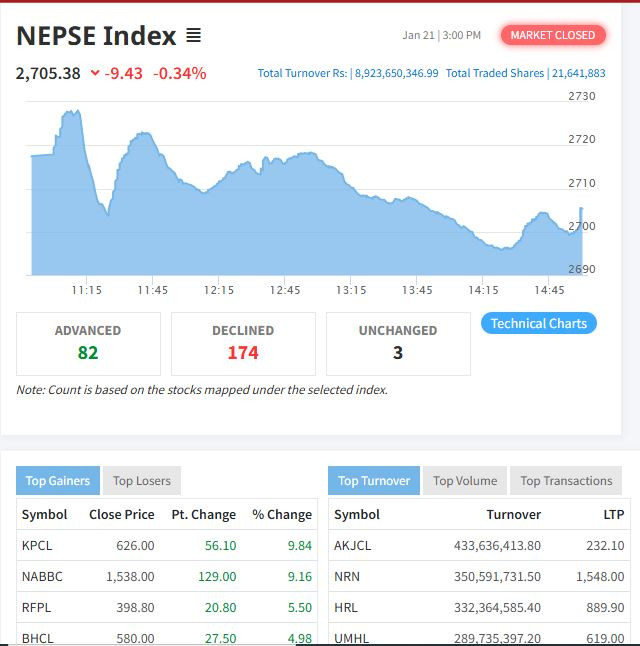Open the Top Transactions tab

[566, 481]
